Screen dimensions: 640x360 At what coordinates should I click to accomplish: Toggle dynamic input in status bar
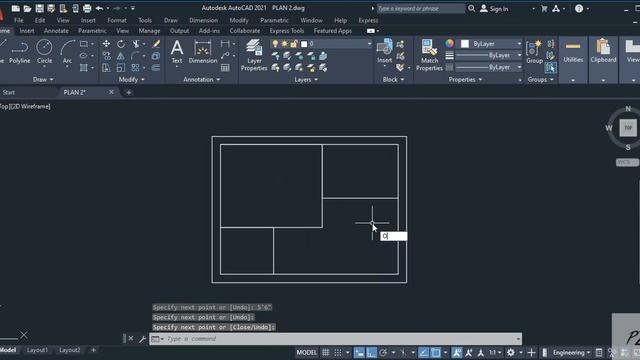point(359,353)
